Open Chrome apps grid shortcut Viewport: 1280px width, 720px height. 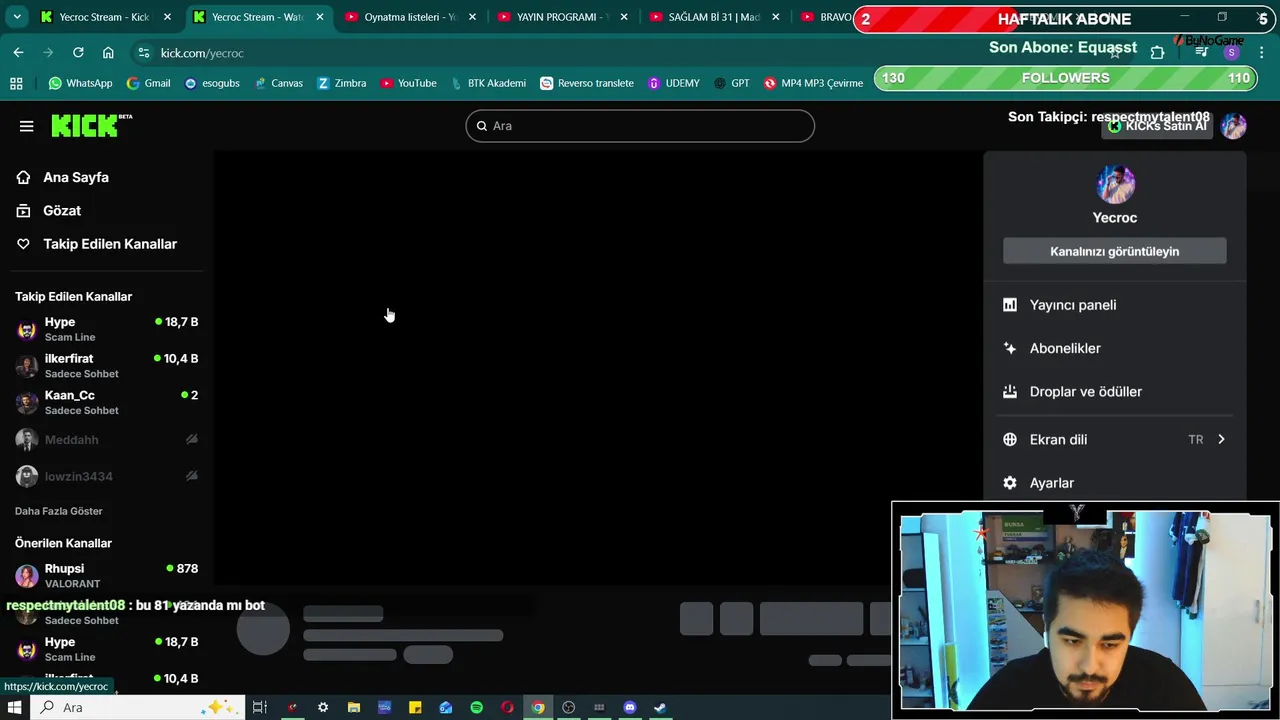(x=16, y=83)
